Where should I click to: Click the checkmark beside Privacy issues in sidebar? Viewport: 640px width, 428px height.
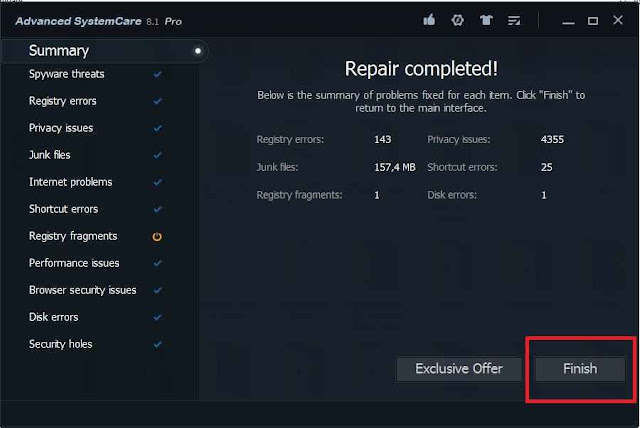pyautogui.click(x=158, y=128)
